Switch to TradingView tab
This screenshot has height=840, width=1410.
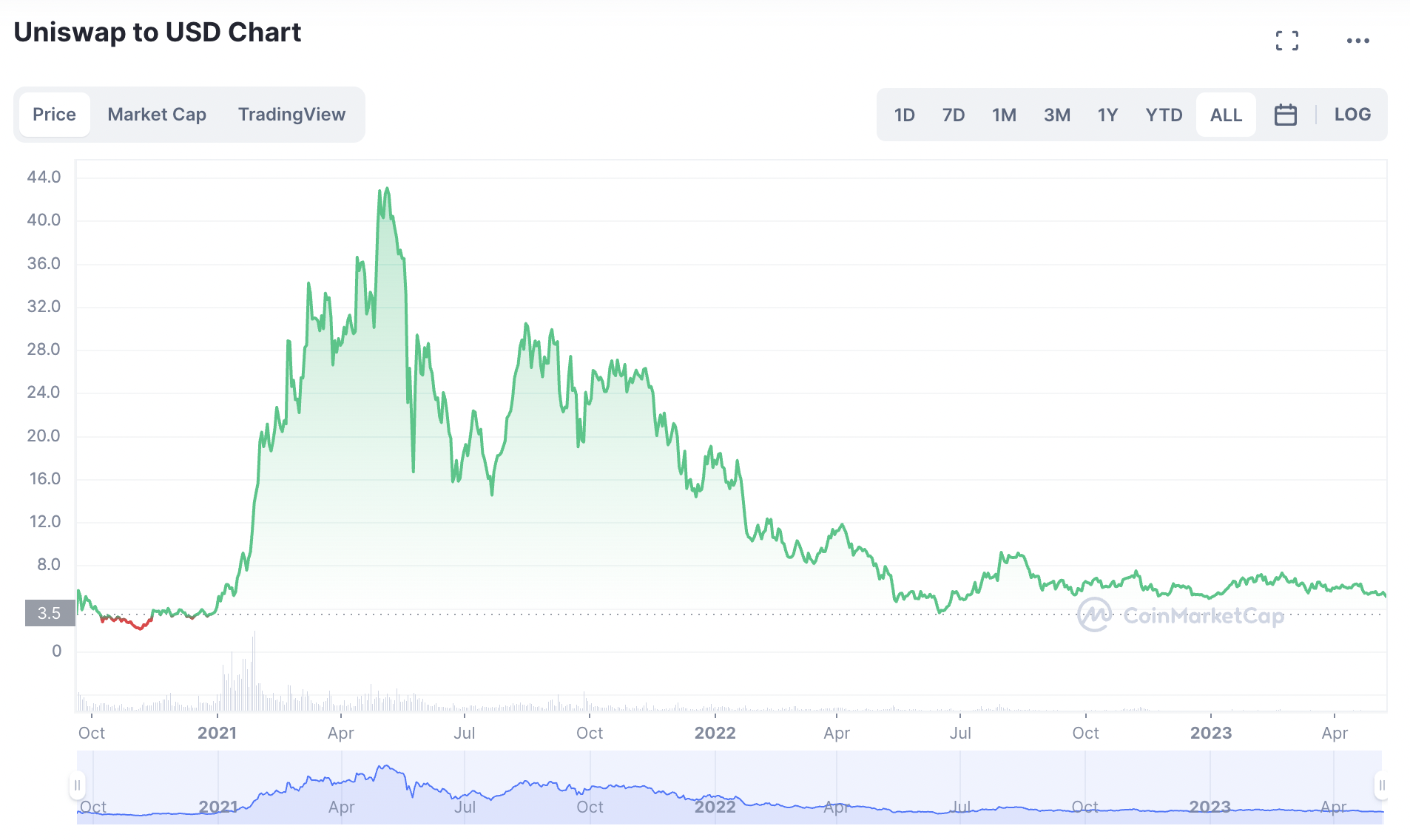[x=291, y=115]
